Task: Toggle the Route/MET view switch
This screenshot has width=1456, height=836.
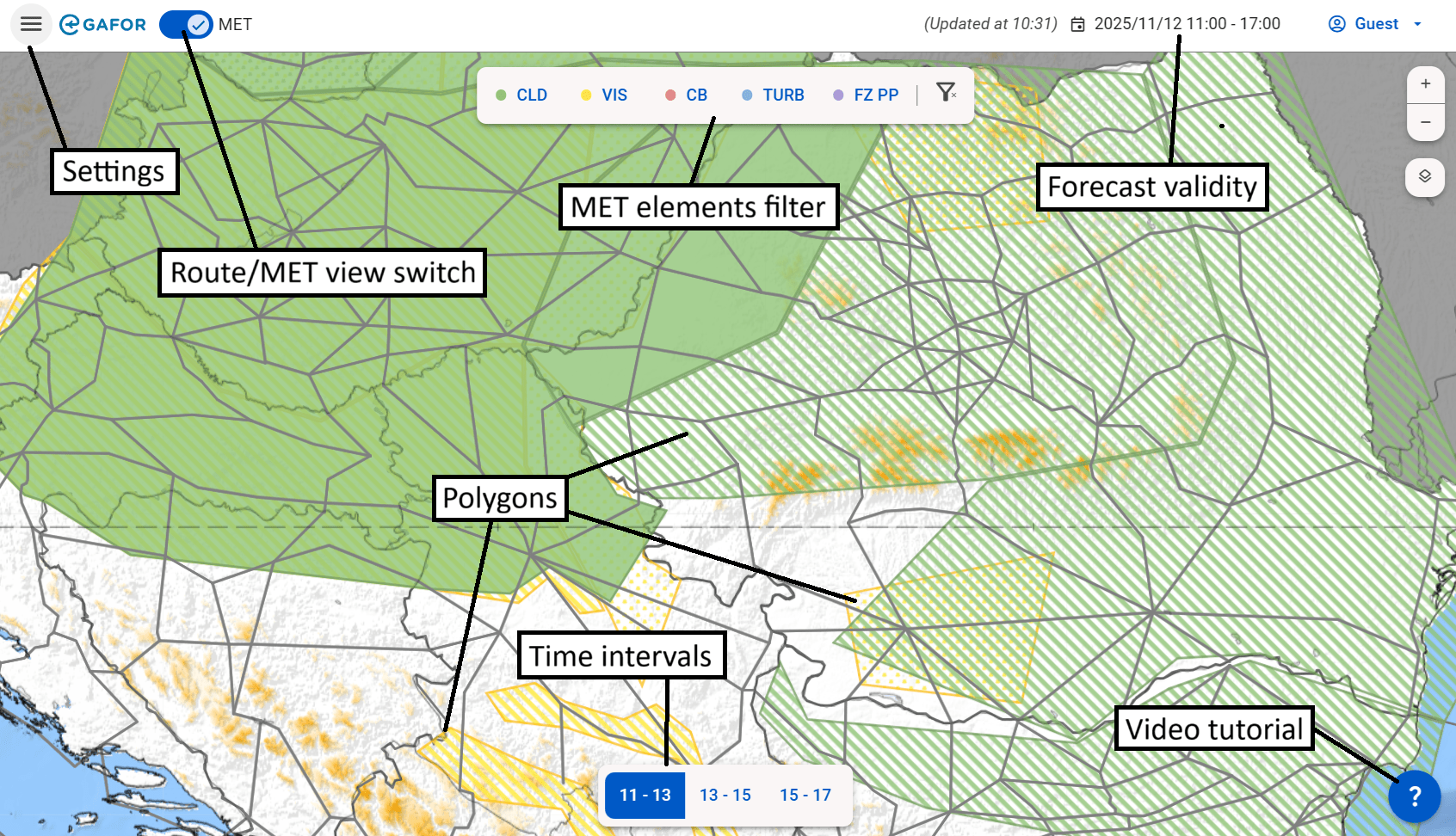Action: (187, 24)
